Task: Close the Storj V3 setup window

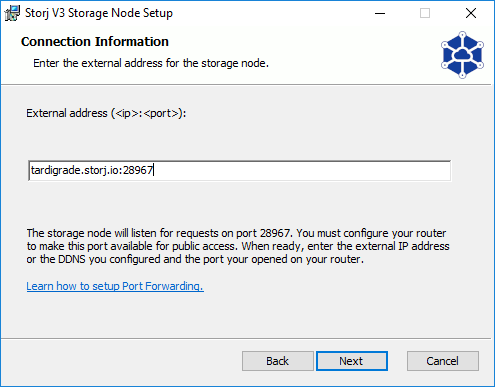Action: click(x=471, y=13)
